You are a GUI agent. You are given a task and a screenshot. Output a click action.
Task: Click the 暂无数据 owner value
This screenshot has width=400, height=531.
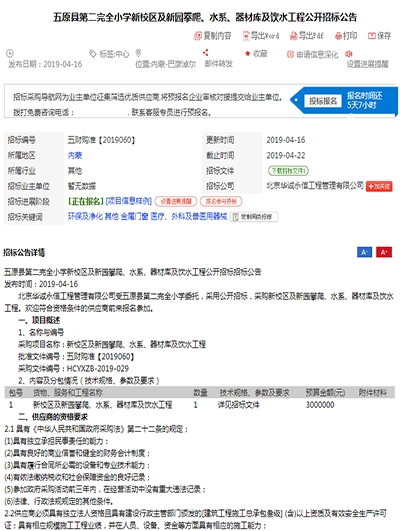(x=82, y=186)
